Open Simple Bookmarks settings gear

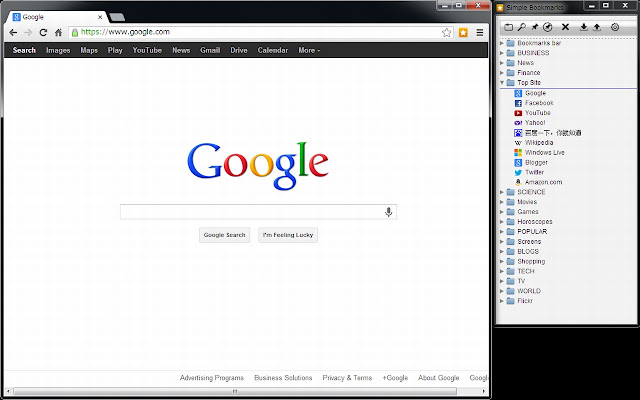[615, 27]
